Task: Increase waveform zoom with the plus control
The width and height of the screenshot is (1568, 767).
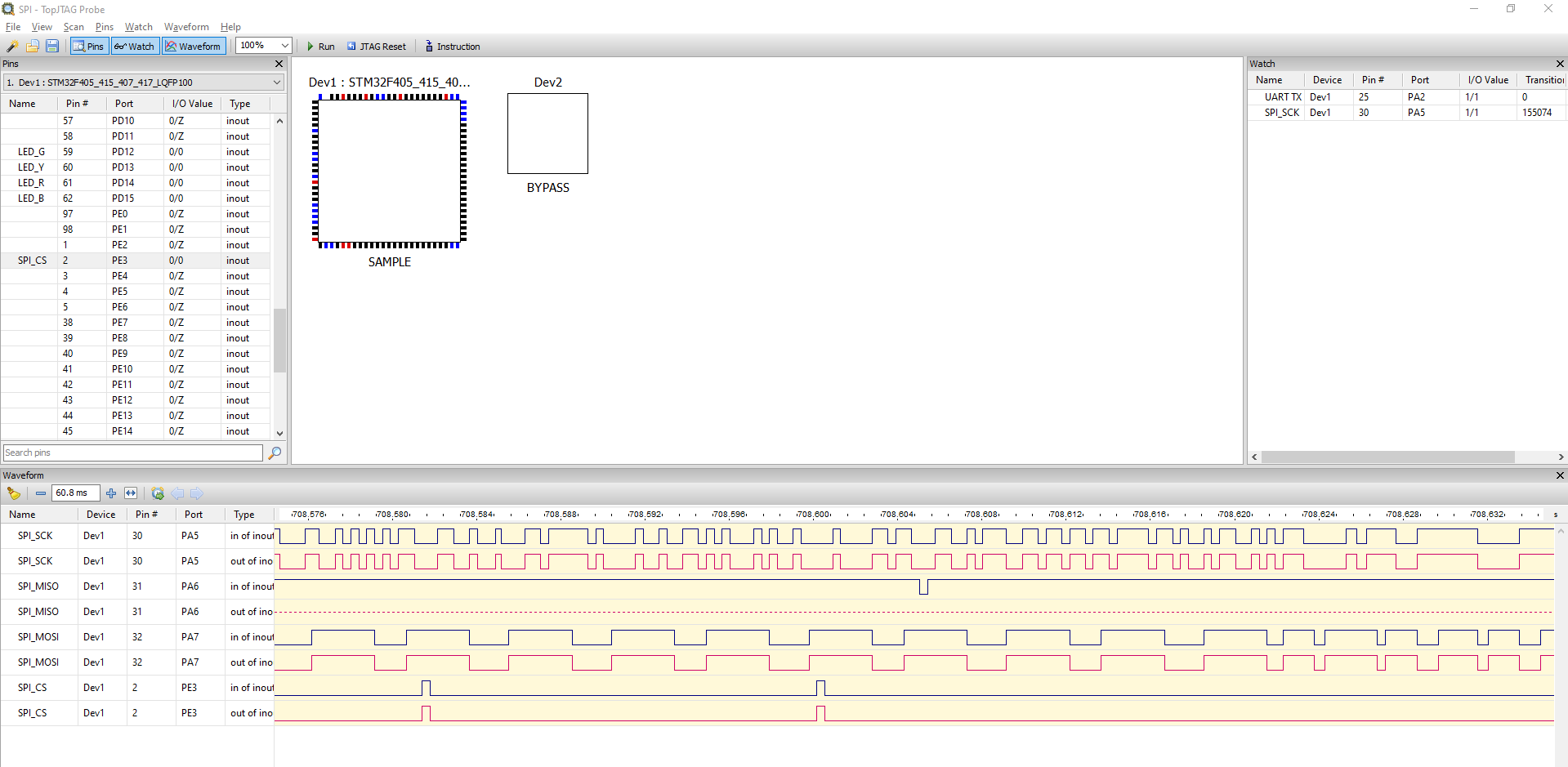Action: coord(111,493)
